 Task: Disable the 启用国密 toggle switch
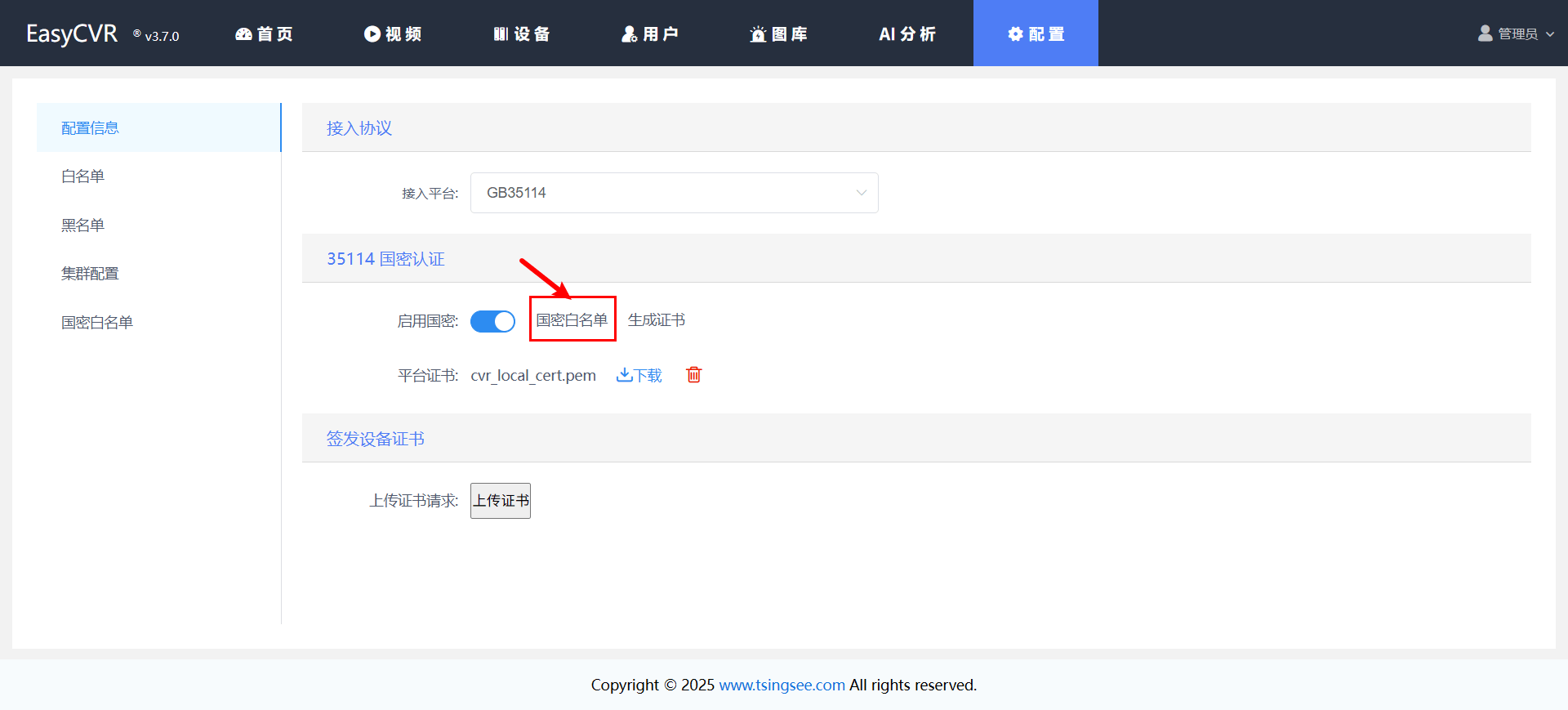[x=492, y=321]
